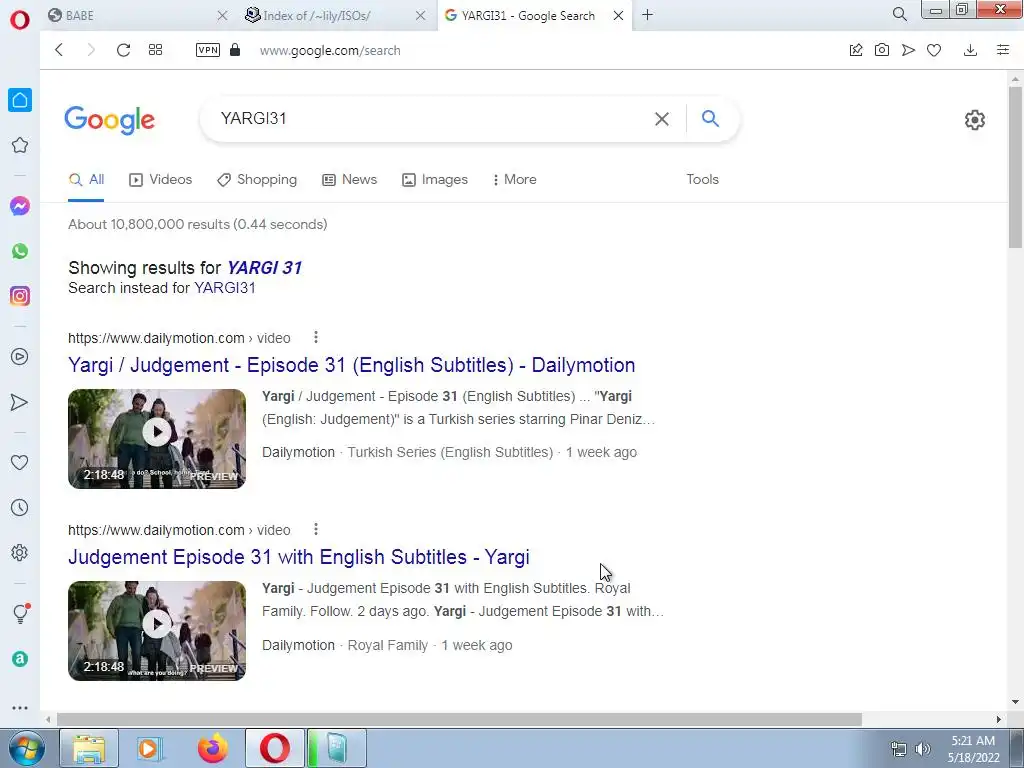1024x768 pixels.
Task: Click the vertical scrollbar thumb
Action: [x=1015, y=167]
